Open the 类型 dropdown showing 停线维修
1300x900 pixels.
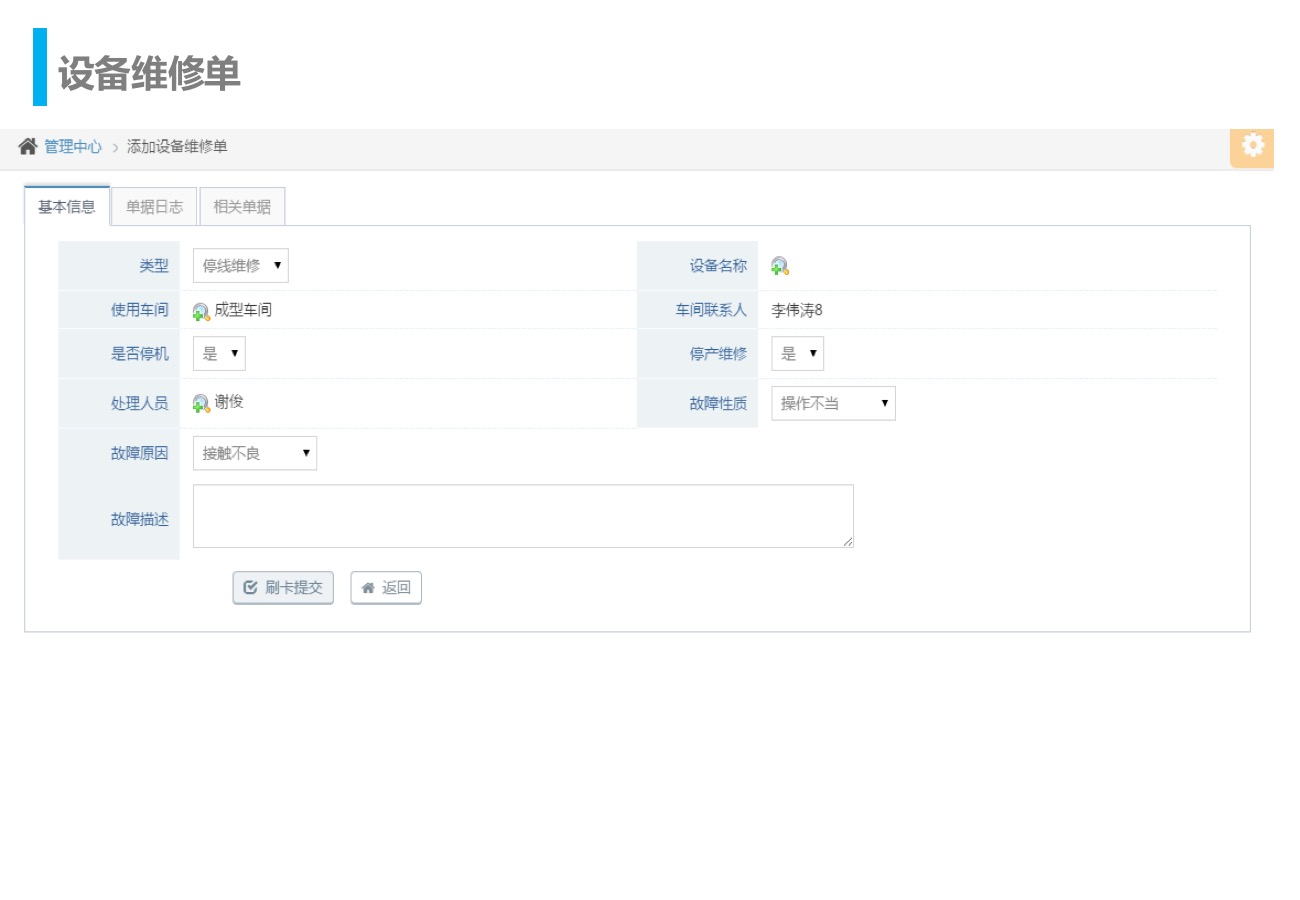click(x=240, y=266)
